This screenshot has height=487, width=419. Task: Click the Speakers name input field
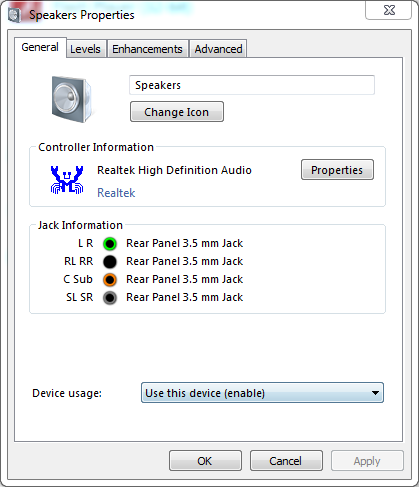(252, 85)
